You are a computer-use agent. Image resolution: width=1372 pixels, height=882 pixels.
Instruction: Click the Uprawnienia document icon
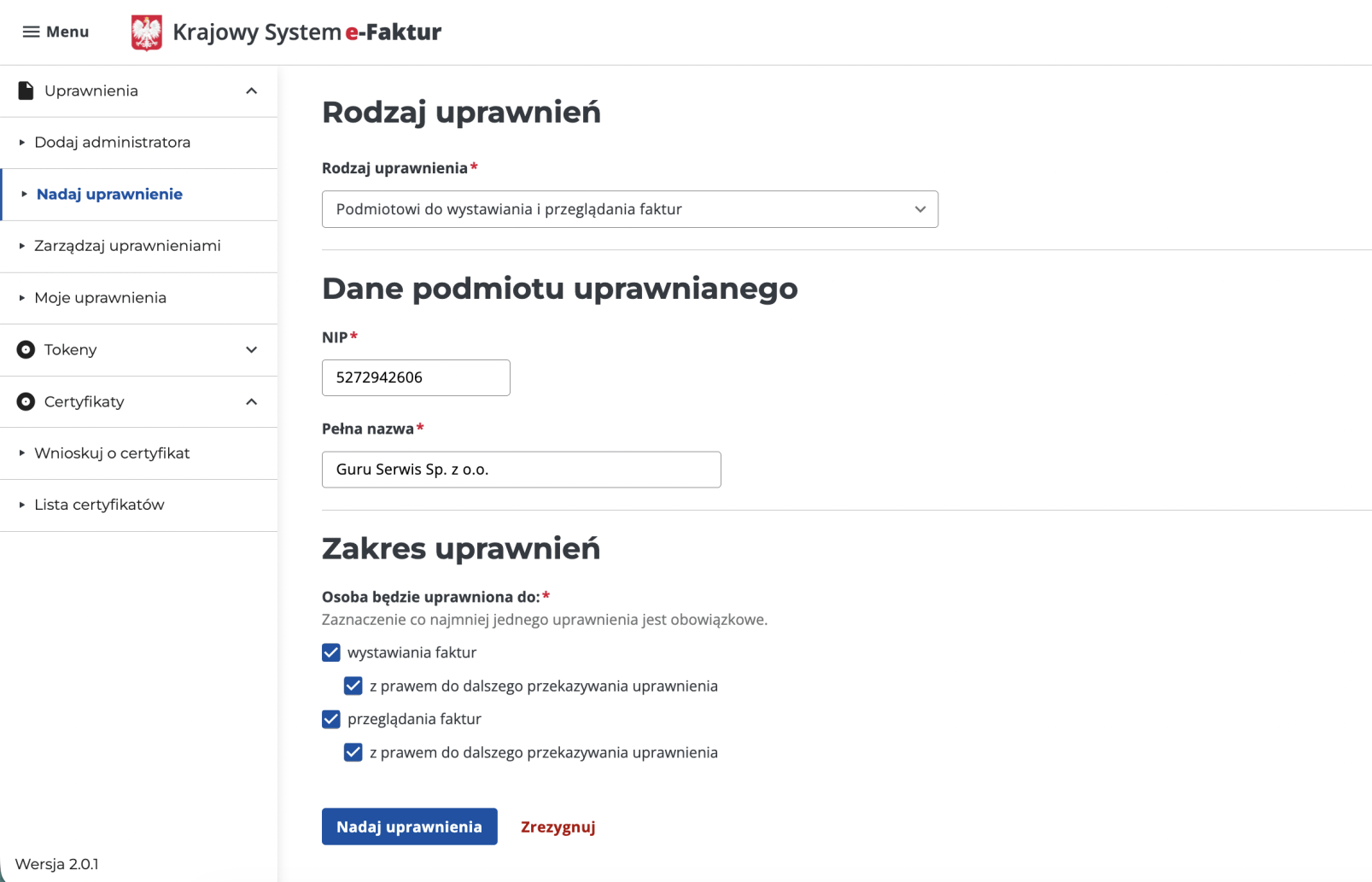[x=26, y=91]
